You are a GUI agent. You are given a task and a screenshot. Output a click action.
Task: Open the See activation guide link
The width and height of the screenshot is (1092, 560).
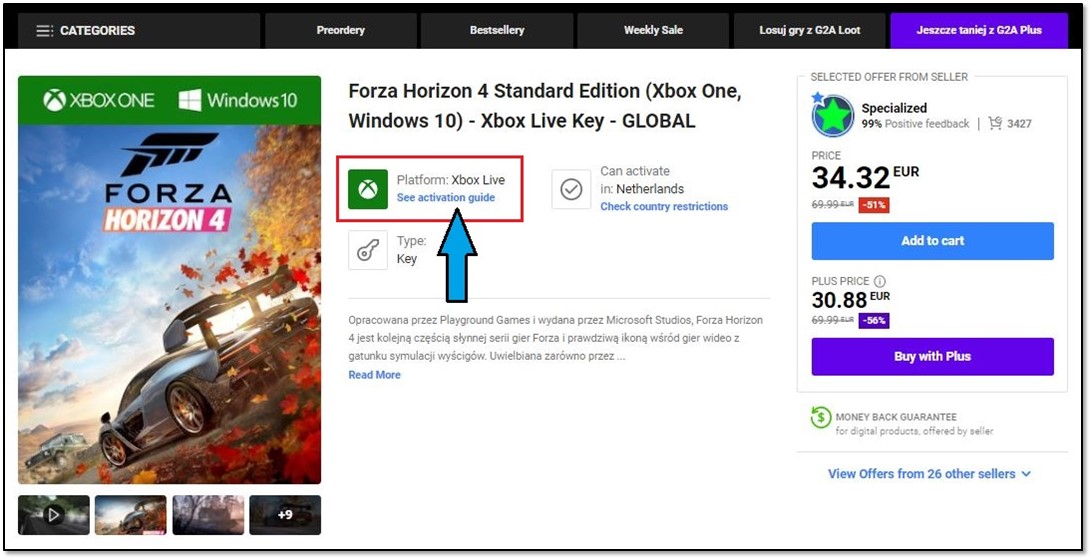pyautogui.click(x=446, y=198)
